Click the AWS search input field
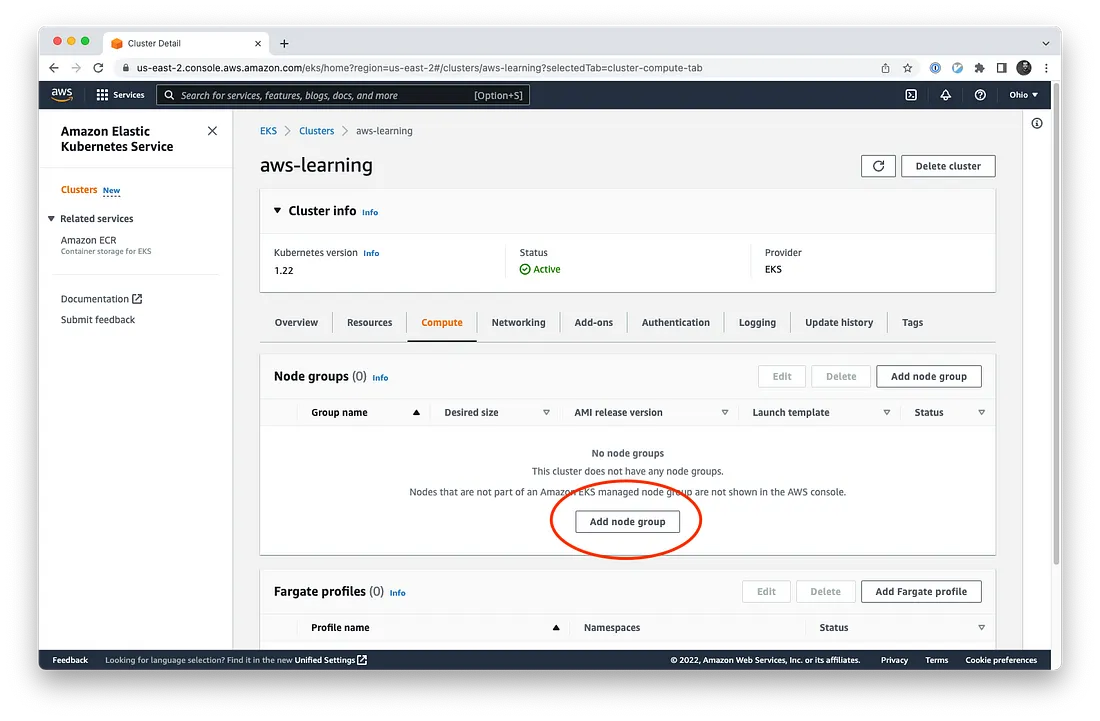The height and width of the screenshot is (721, 1100). tap(342, 95)
